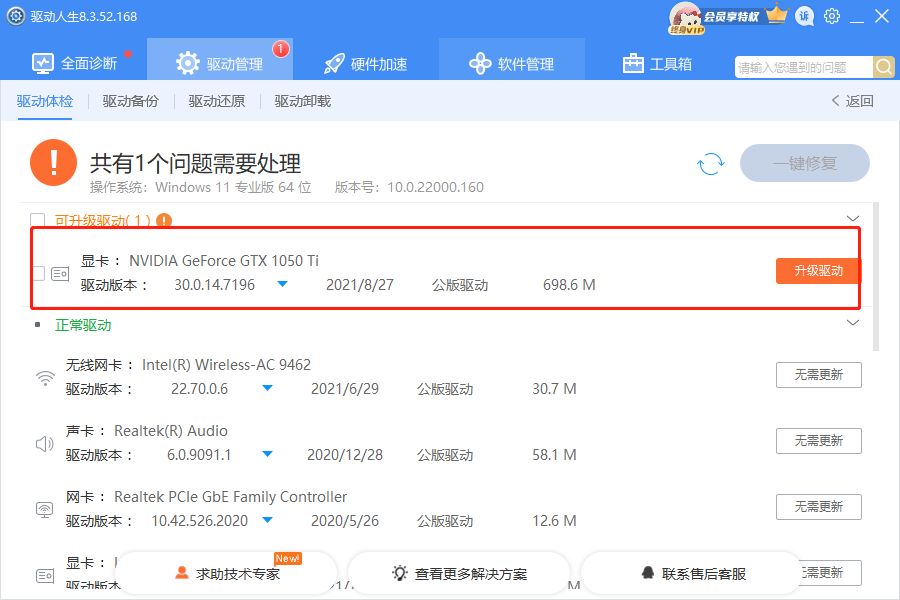The width and height of the screenshot is (900, 600).
Task: Click the 正常驱动 section heading
Action: coord(83,325)
